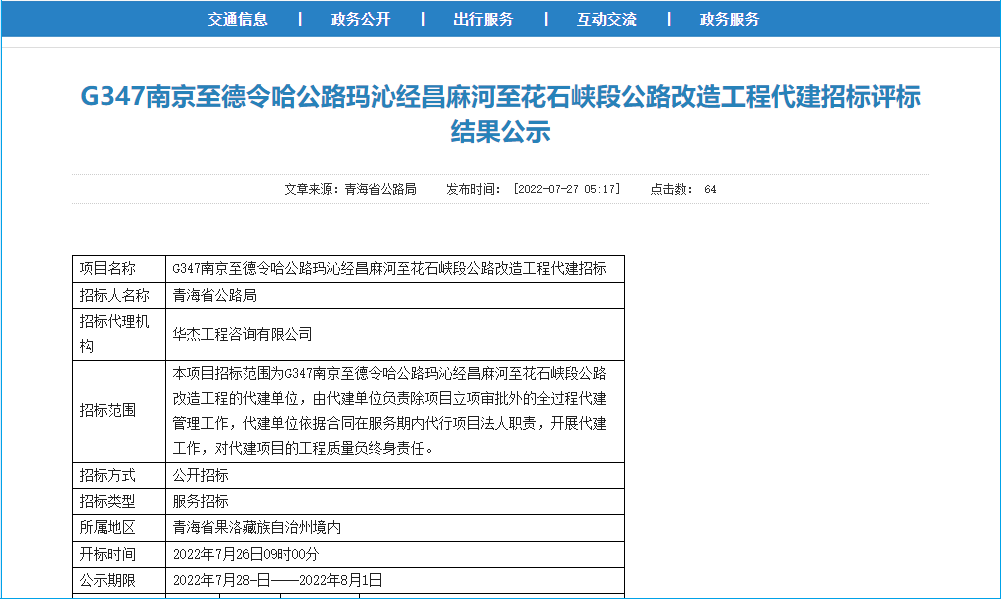Click the 华杰工程咨询有限公司 table cell
The image size is (1001, 599).
click(243, 334)
